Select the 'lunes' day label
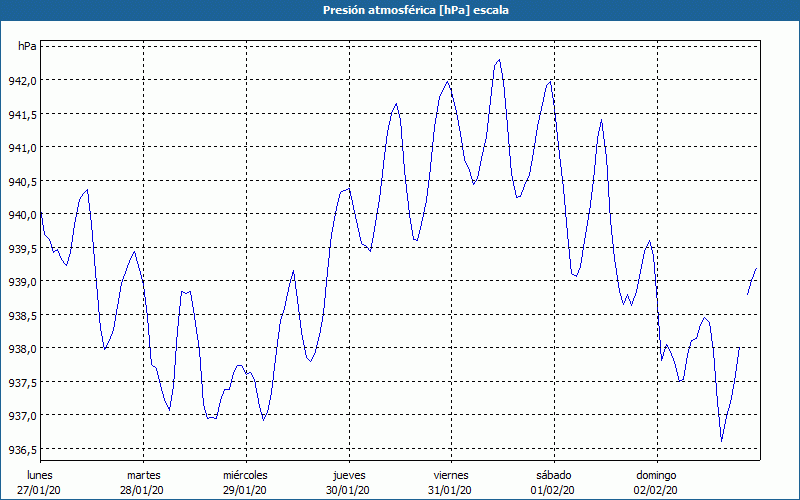The image size is (800, 500). pos(40,475)
